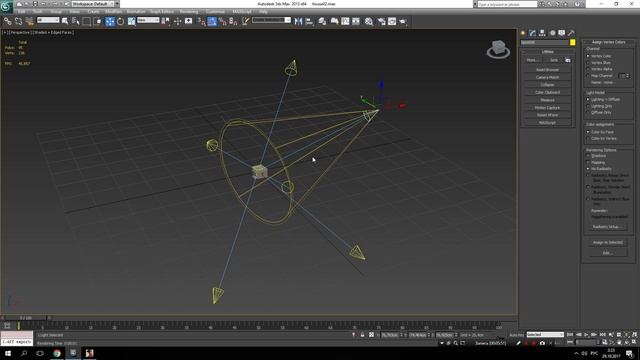Click the Mirror tool icon
This screenshot has width=640, height=360.
click(x=298, y=21)
